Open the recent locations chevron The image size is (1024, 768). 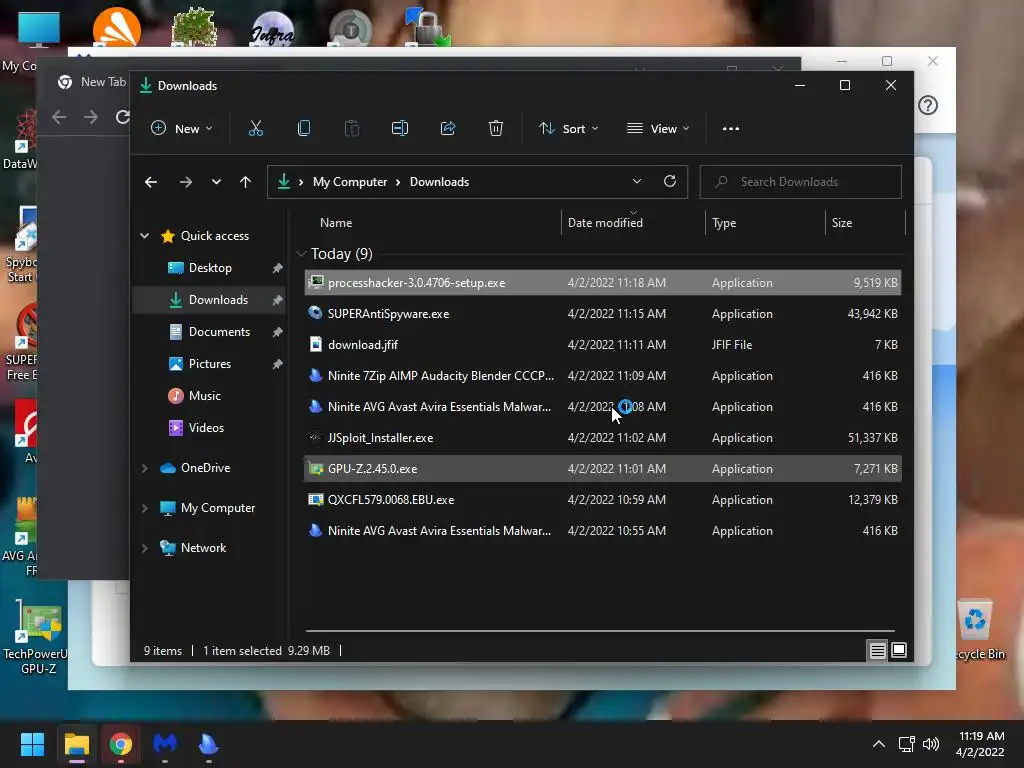click(216, 182)
